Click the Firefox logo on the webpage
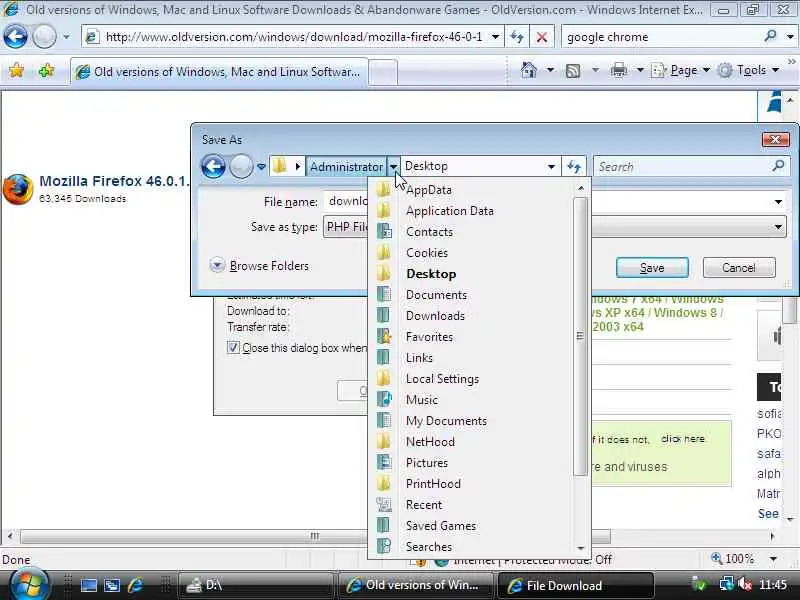Viewport: 800px width, 600px height. [18, 189]
